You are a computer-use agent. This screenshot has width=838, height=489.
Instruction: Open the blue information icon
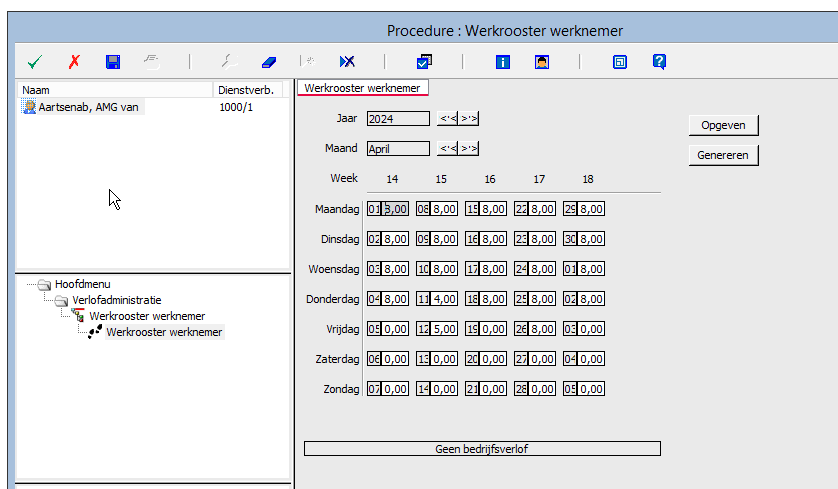coord(503,62)
